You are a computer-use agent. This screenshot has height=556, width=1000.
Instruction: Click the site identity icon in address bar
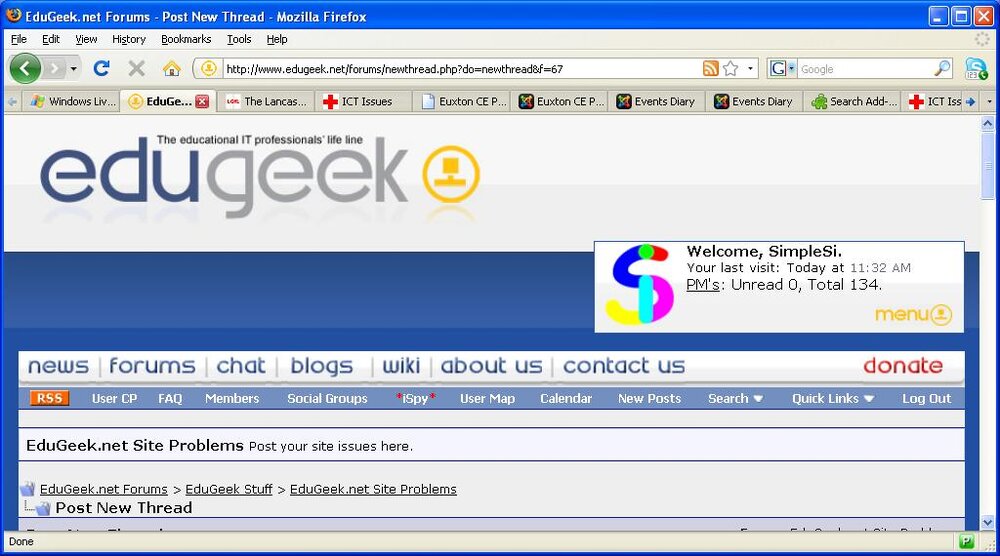tap(209, 68)
